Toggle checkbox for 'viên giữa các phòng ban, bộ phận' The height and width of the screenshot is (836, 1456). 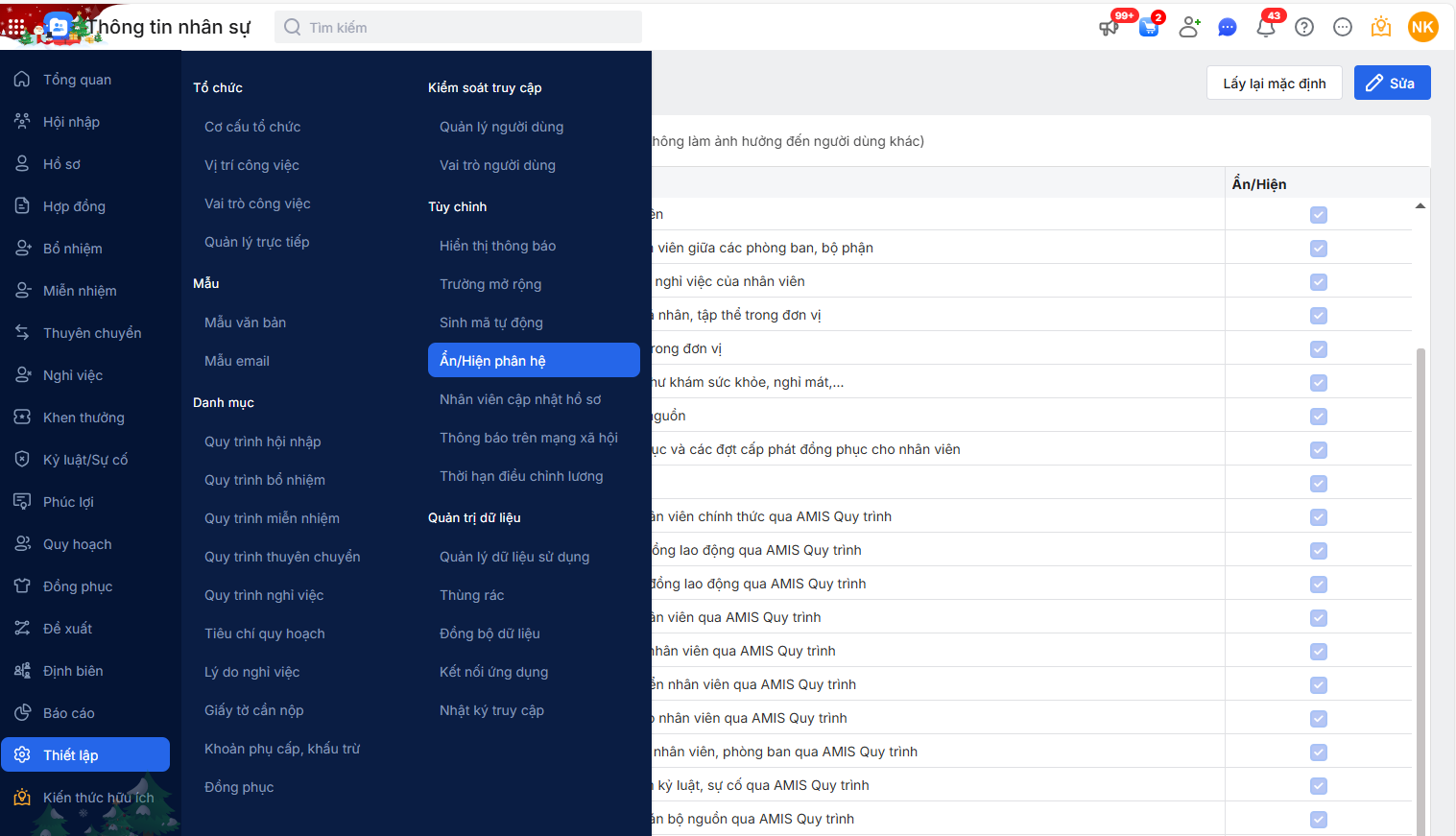click(x=1319, y=249)
